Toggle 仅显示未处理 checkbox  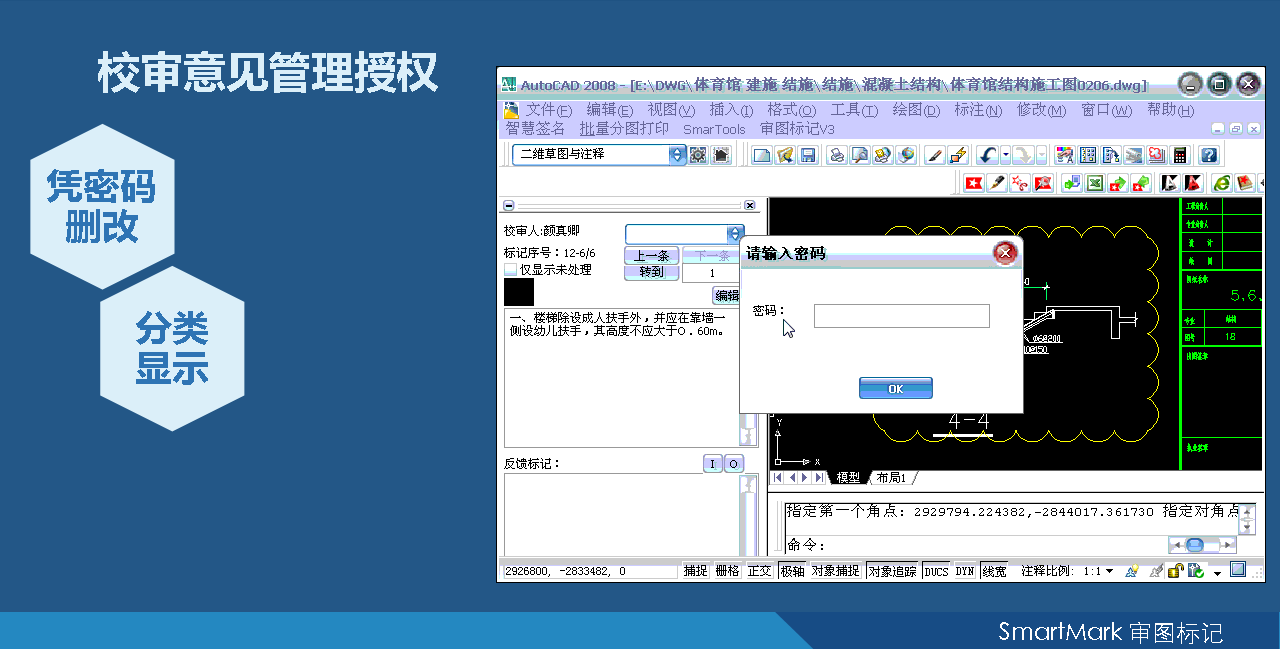click(x=511, y=270)
